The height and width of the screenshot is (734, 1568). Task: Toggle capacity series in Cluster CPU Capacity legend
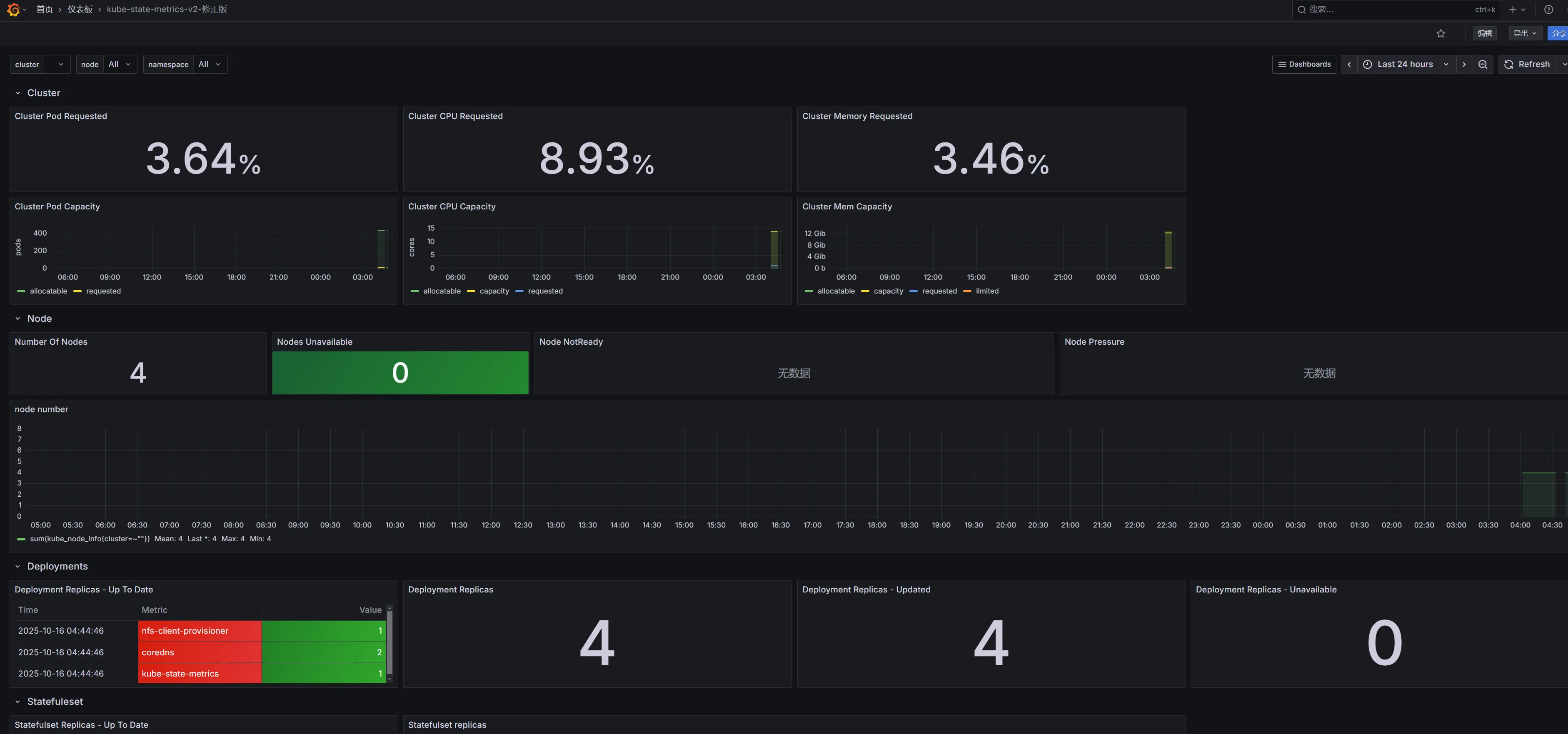coord(494,291)
